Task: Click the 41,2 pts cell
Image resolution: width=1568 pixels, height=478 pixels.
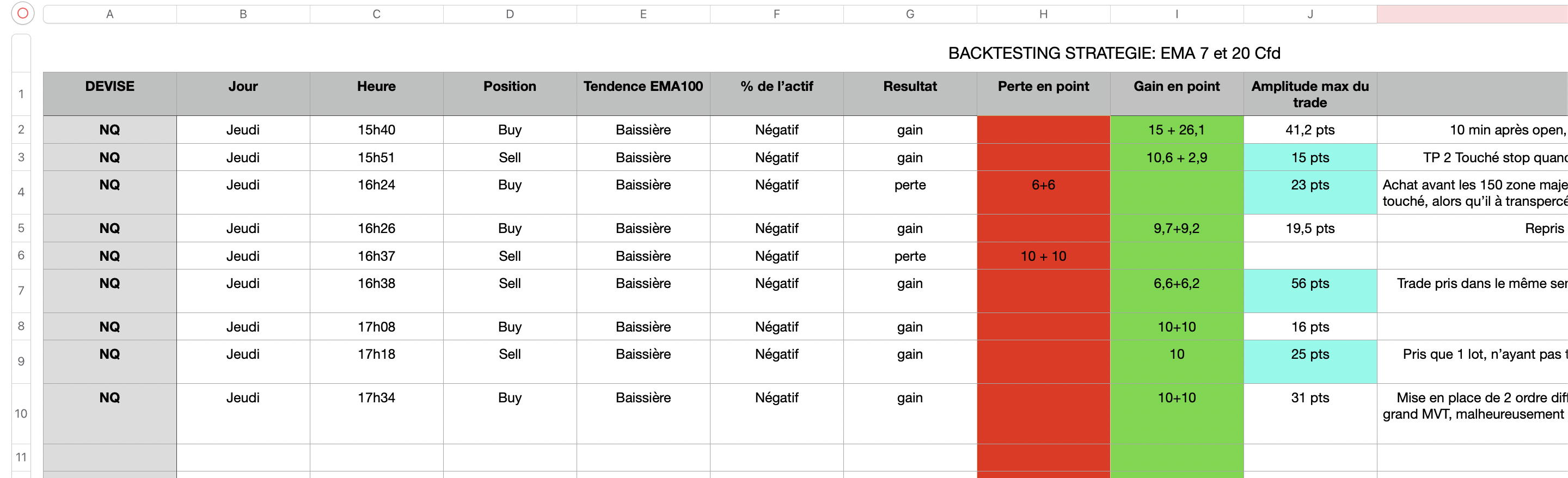Action: 1310,130
